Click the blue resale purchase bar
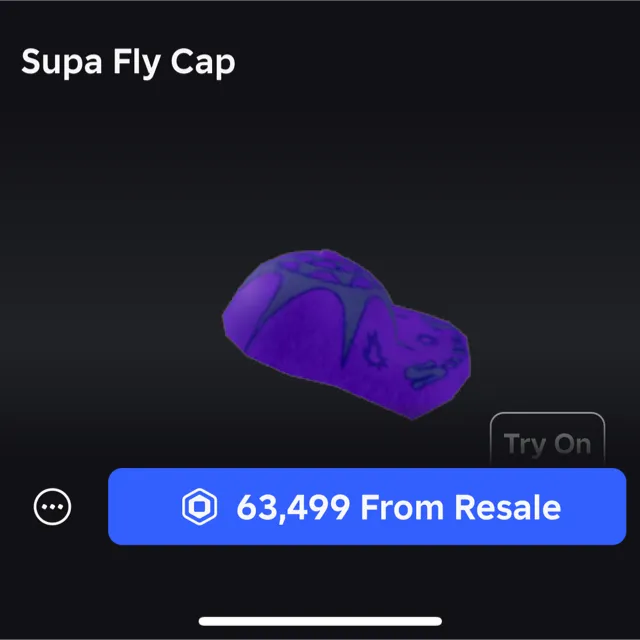This screenshot has height=640, width=640. (367, 507)
